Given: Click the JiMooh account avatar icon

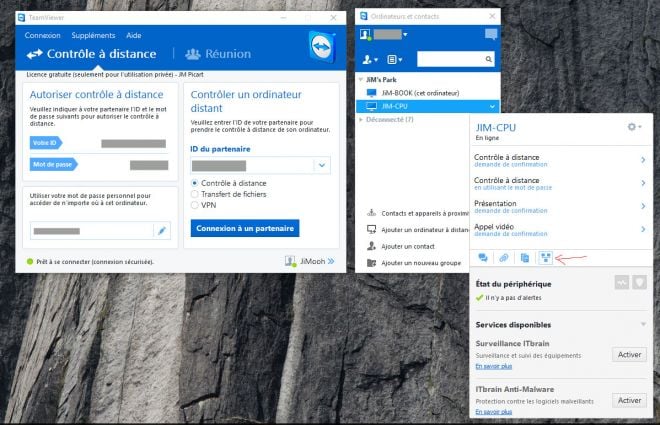Looking at the screenshot, I should click(290, 261).
